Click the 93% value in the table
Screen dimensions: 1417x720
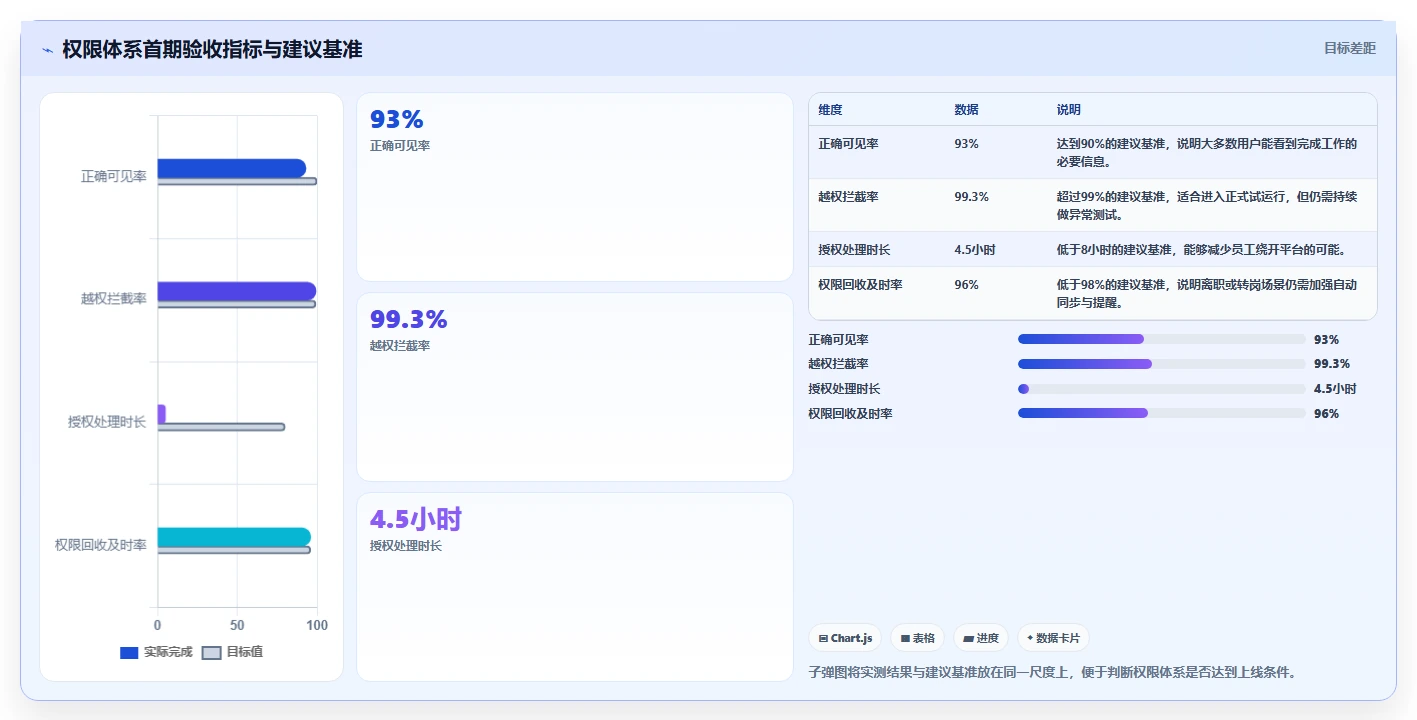pyautogui.click(x=966, y=144)
